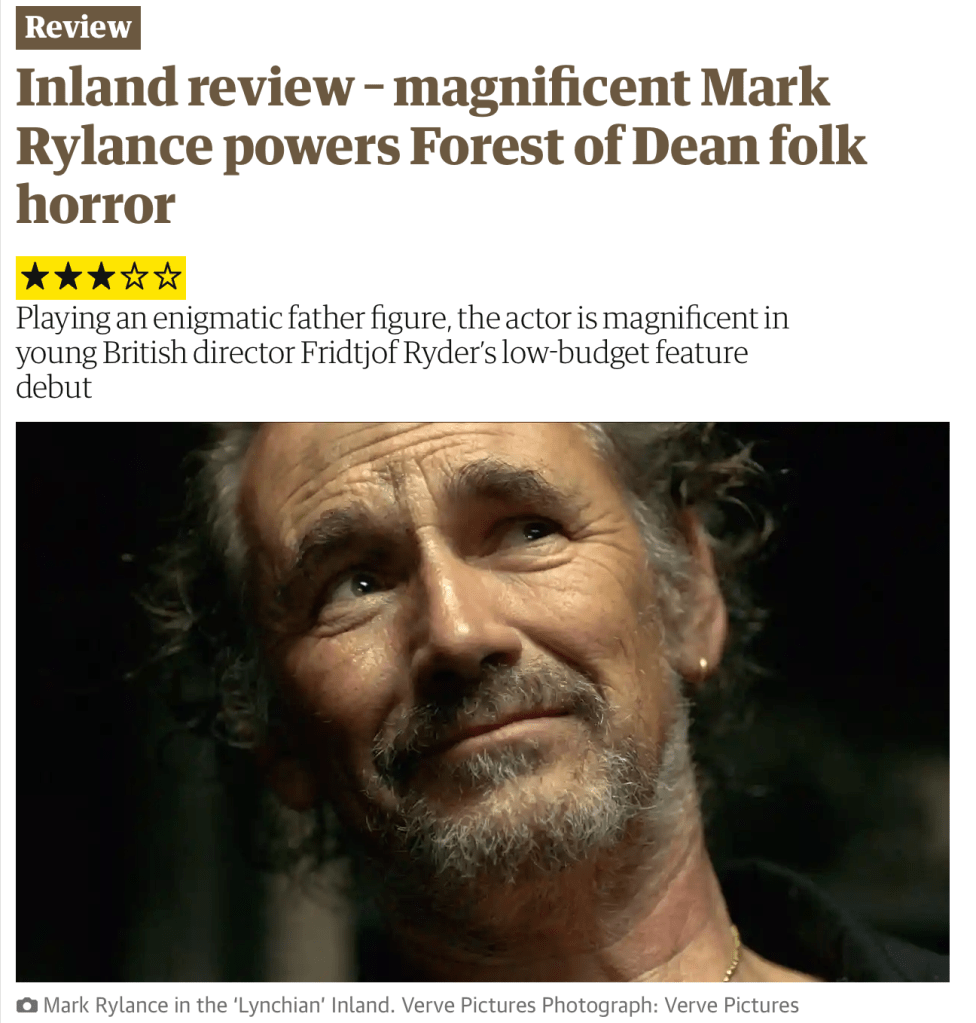
Task: Click the 'Rylance powers Forest of Dean' headline line
Action: 441,147
